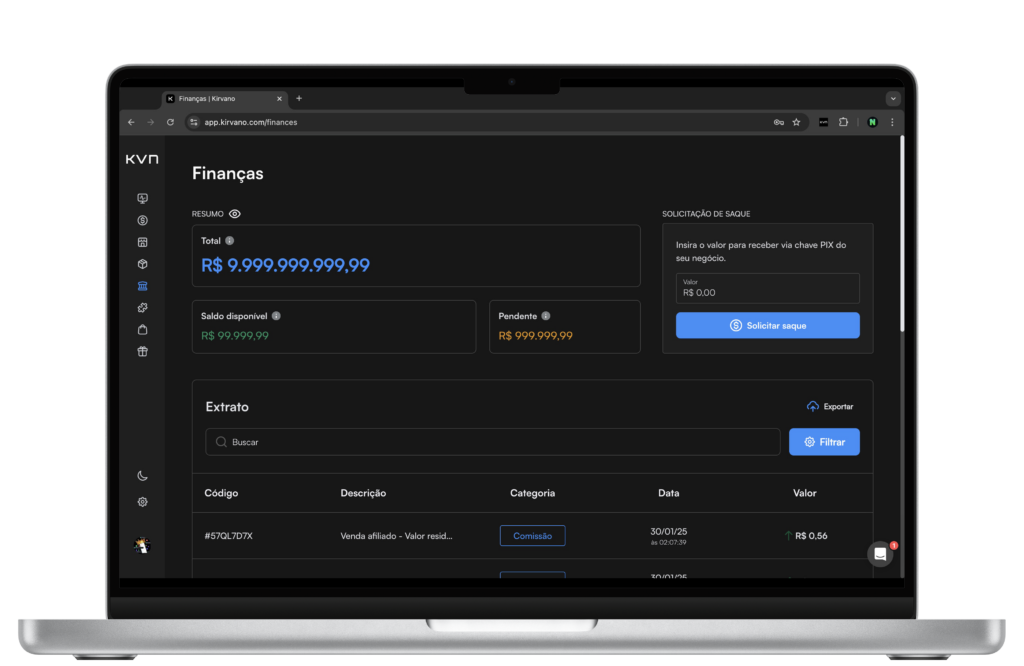
Task: Expand the Chrome tab search dropdown arrow
Action: [x=893, y=99]
